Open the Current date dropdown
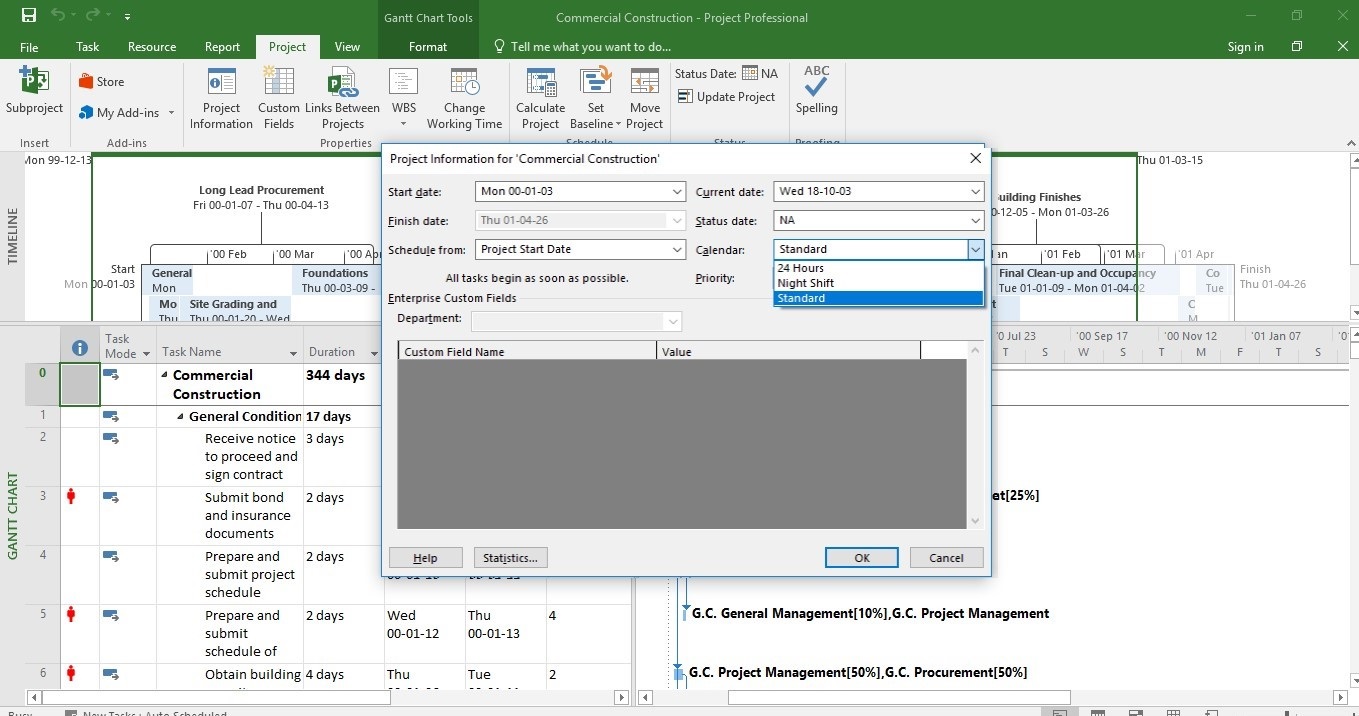 pos(976,191)
